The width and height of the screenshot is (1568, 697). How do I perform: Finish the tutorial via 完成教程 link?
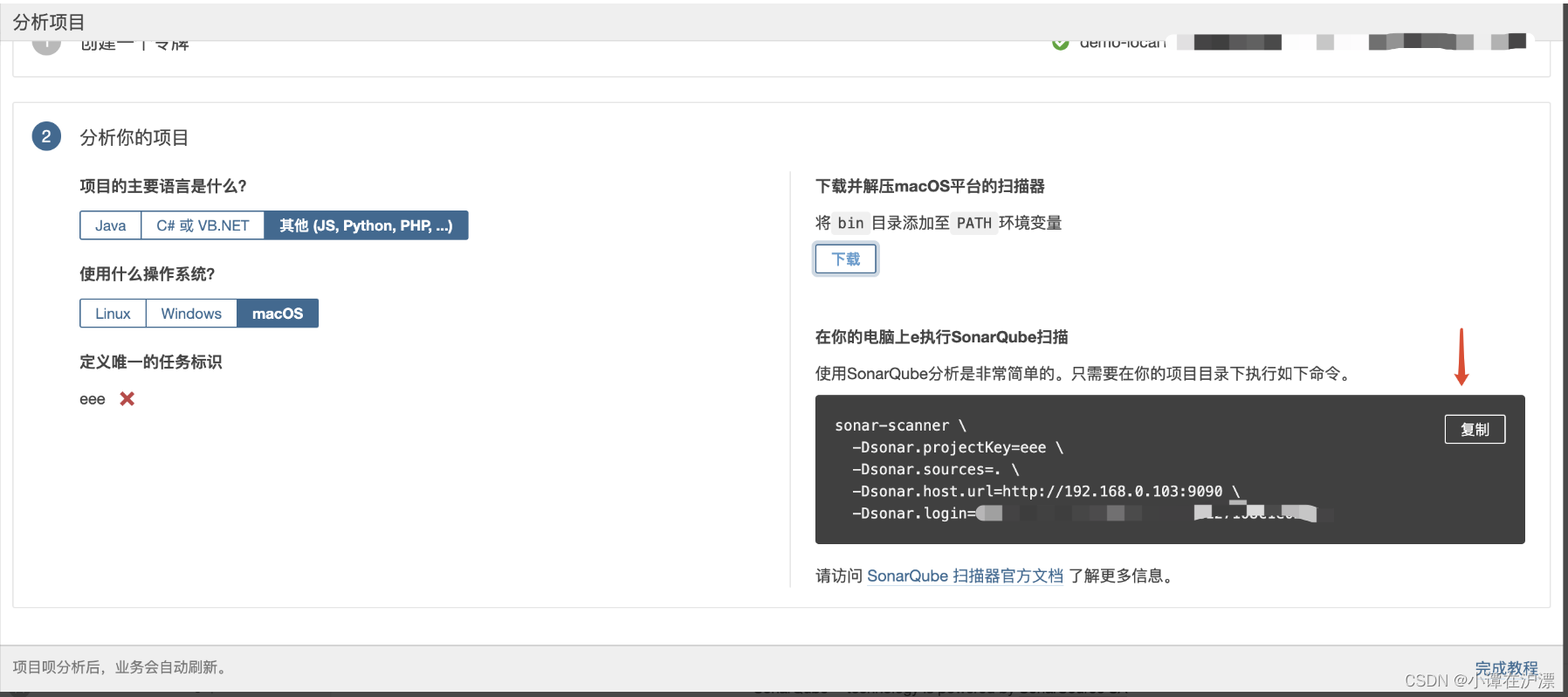click(1506, 669)
